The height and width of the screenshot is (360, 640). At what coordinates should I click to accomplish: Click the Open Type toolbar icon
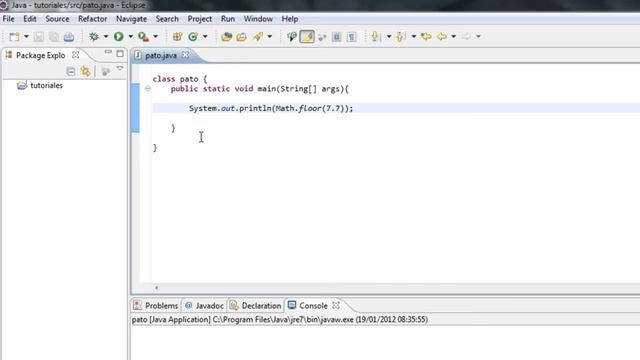coord(227,37)
